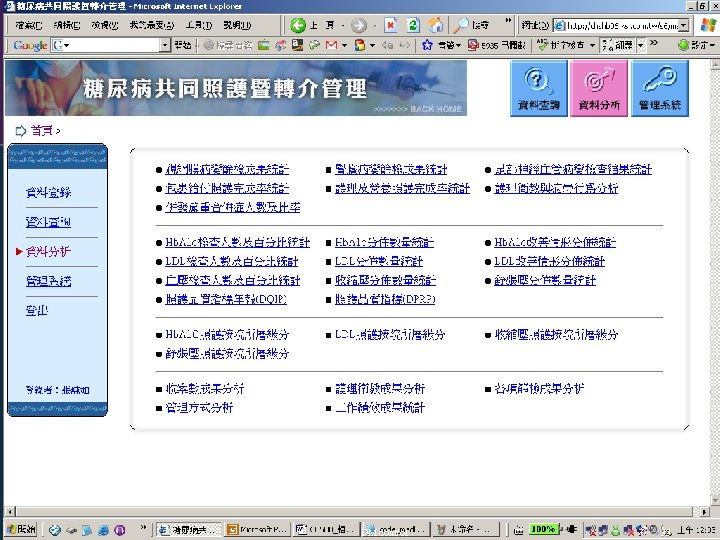Expand the Google toolbar overflow chevron
Image resolution: width=720 pixels, height=540 pixels.
(654, 43)
